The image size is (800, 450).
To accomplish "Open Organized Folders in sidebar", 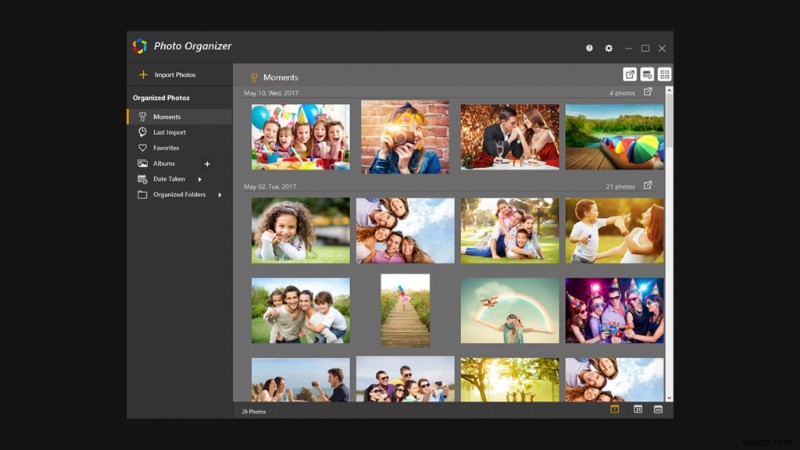I will point(180,194).
